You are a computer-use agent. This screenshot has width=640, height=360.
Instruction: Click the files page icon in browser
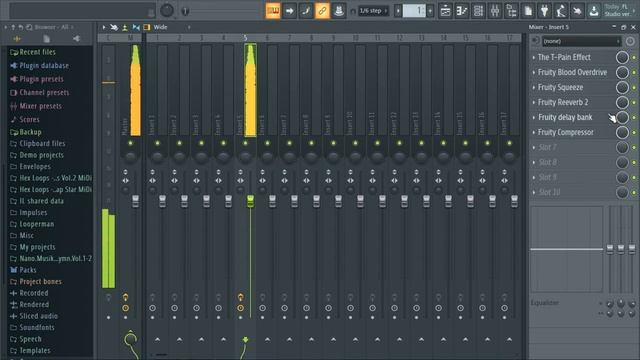click(47, 39)
